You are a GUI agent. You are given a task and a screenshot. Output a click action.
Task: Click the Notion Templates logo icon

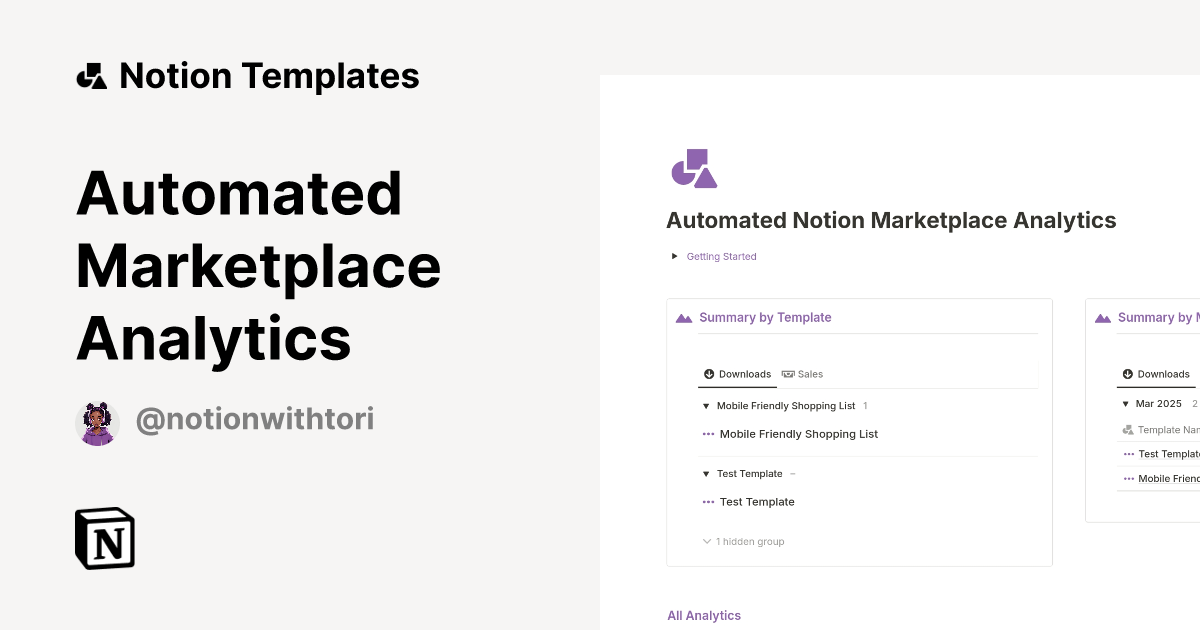click(91, 75)
